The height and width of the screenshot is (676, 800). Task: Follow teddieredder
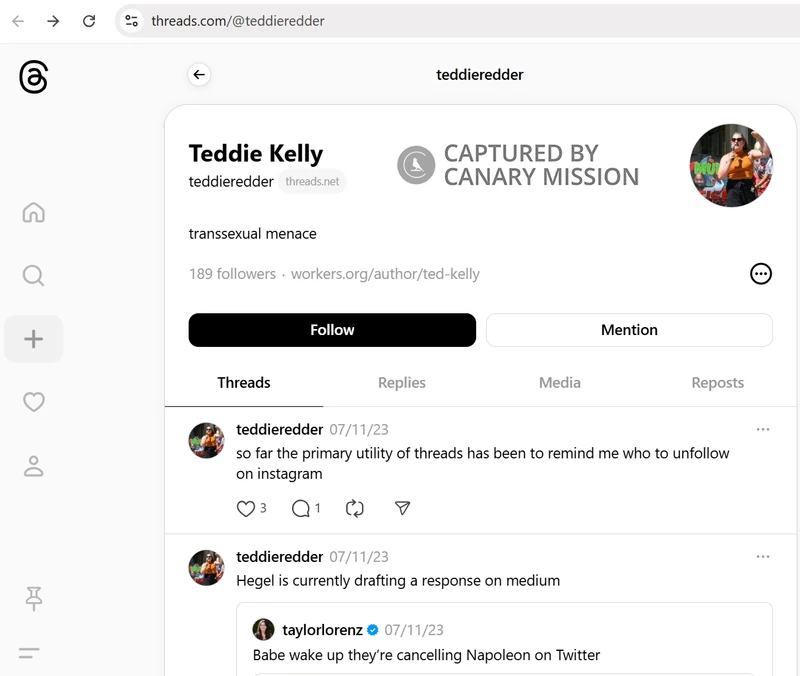[331, 329]
